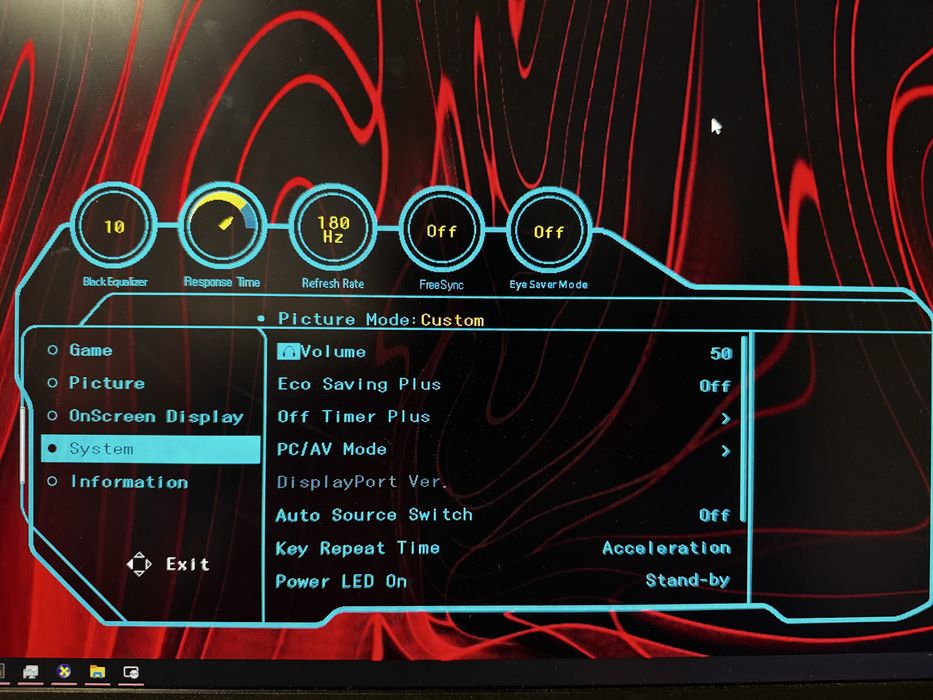Change the Power LED On Stand-by value

click(688, 580)
